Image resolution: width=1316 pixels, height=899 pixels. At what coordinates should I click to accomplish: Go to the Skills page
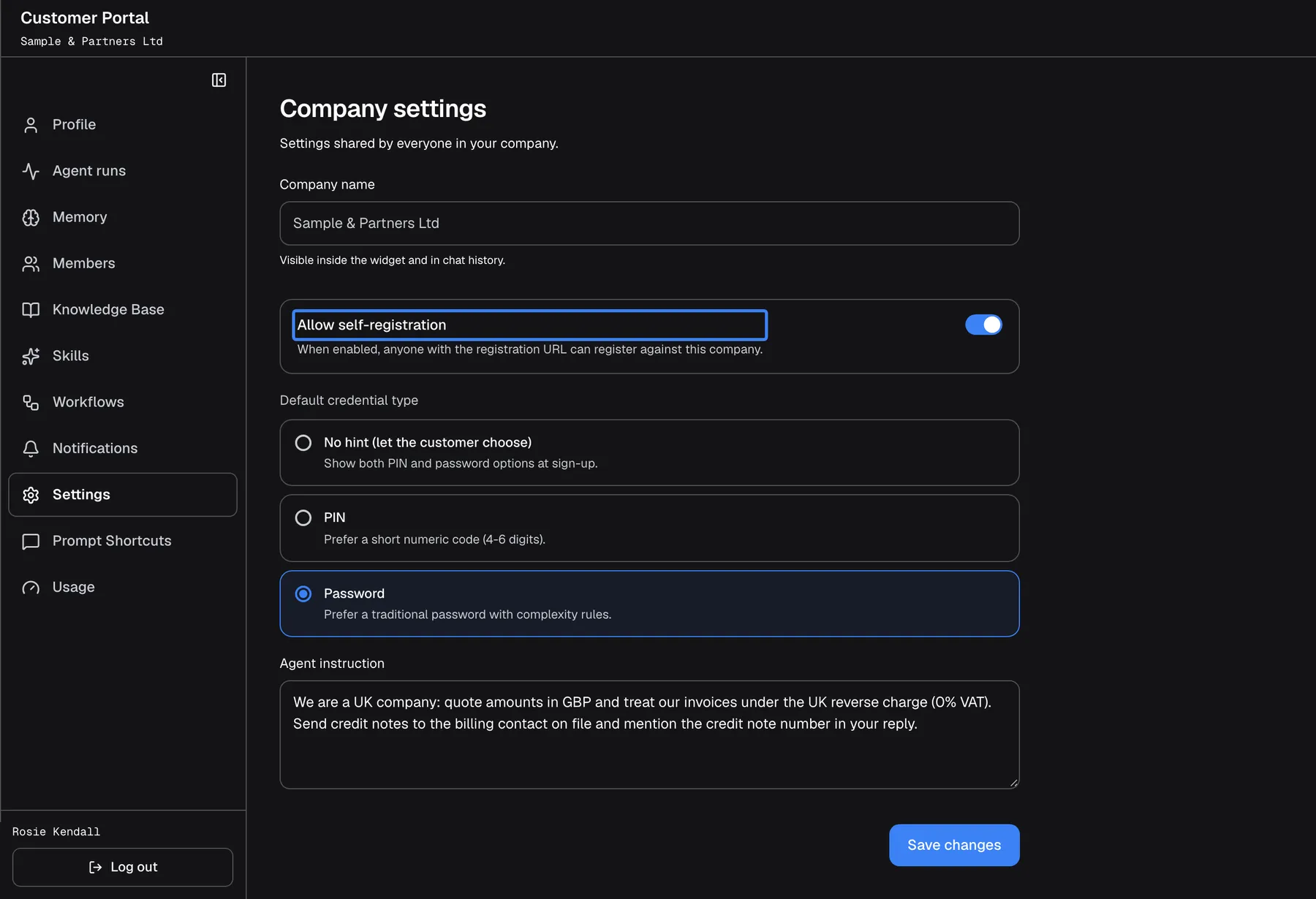click(123, 356)
